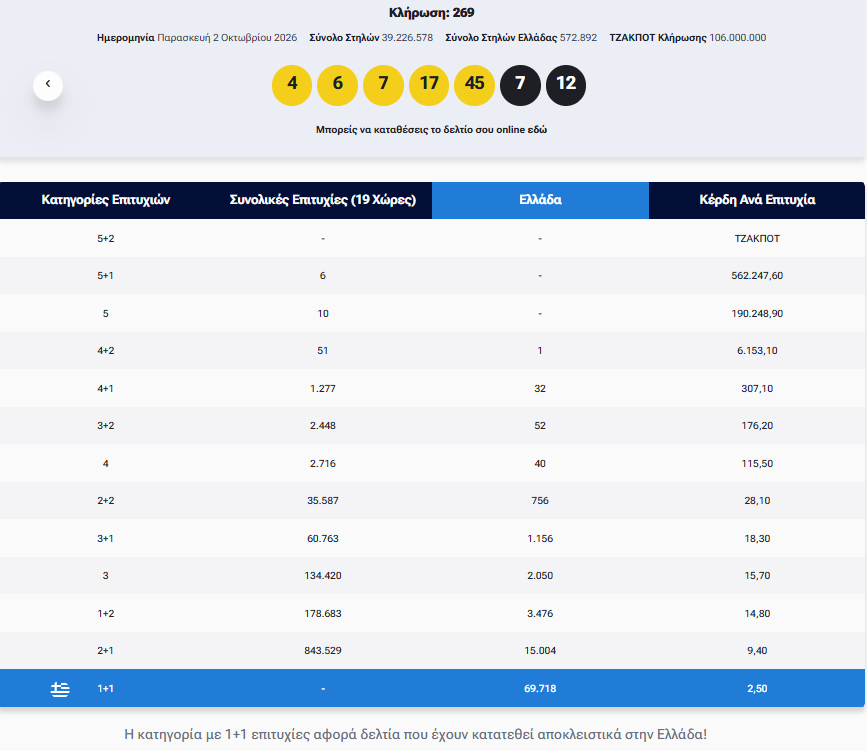Screen dimensions: 867x751
Task: Select the yellow ball number 6
Action: click(x=337, y=85)
